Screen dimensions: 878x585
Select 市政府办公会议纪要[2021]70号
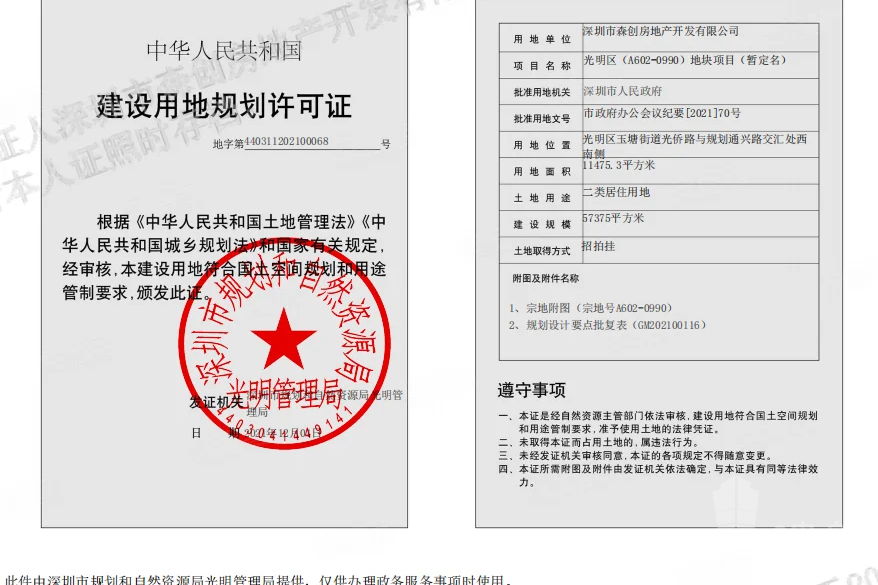(x=662, y=113)
